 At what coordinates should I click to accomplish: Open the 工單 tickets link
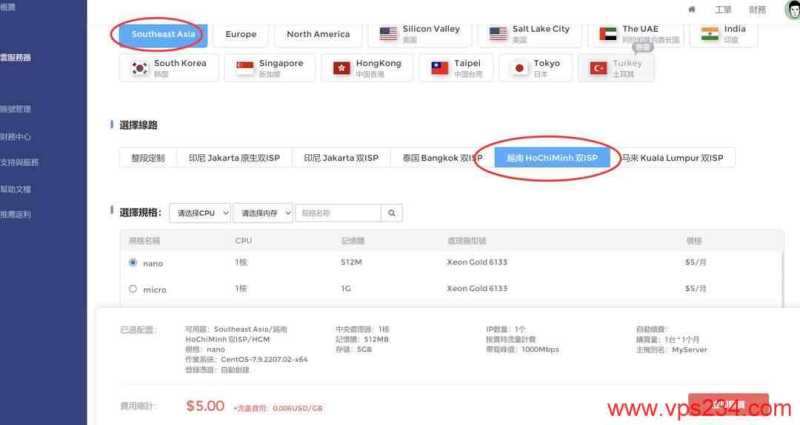(x=723, y=9)
